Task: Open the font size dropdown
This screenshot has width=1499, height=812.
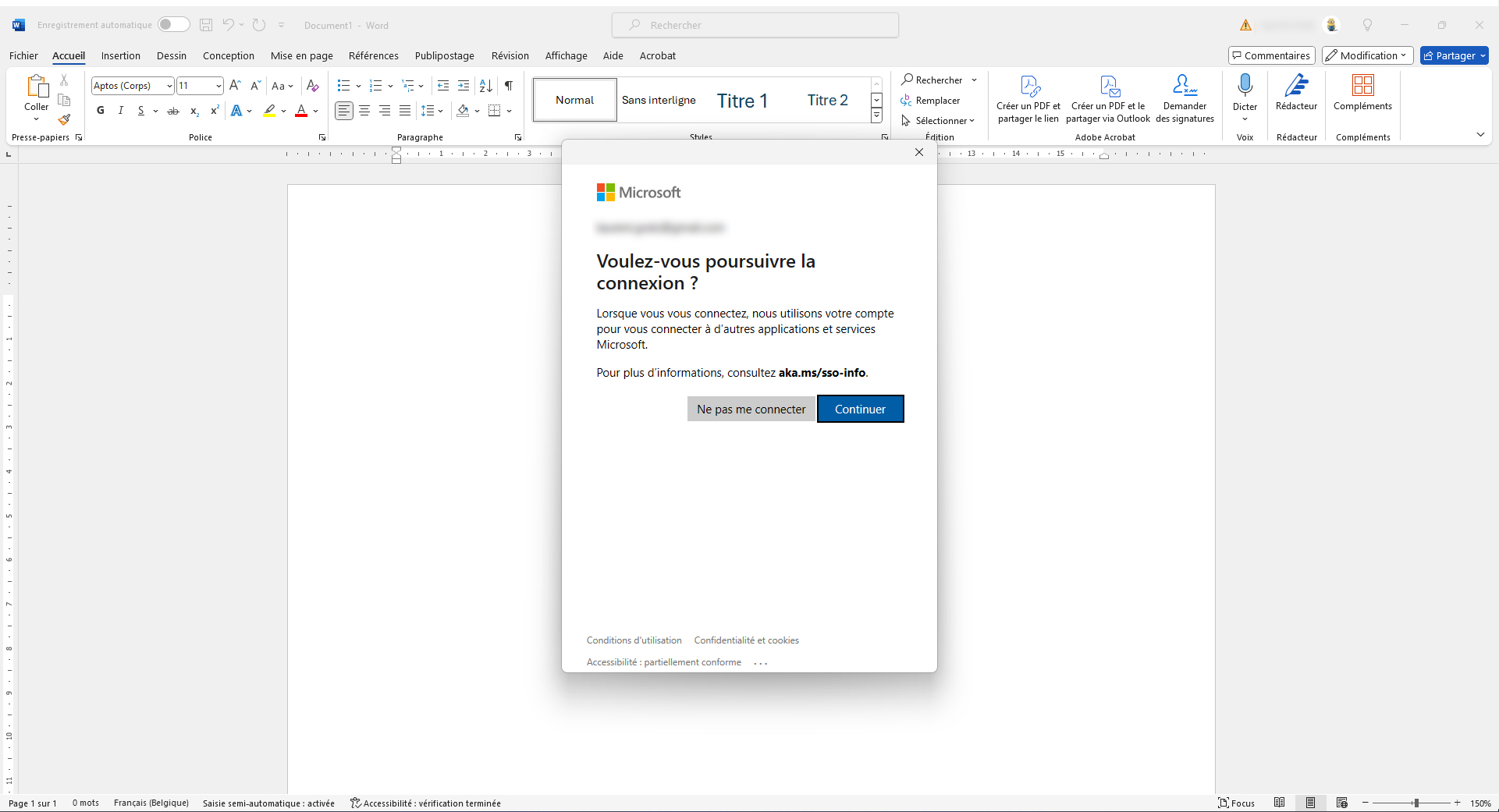Action: pos(218,86)
